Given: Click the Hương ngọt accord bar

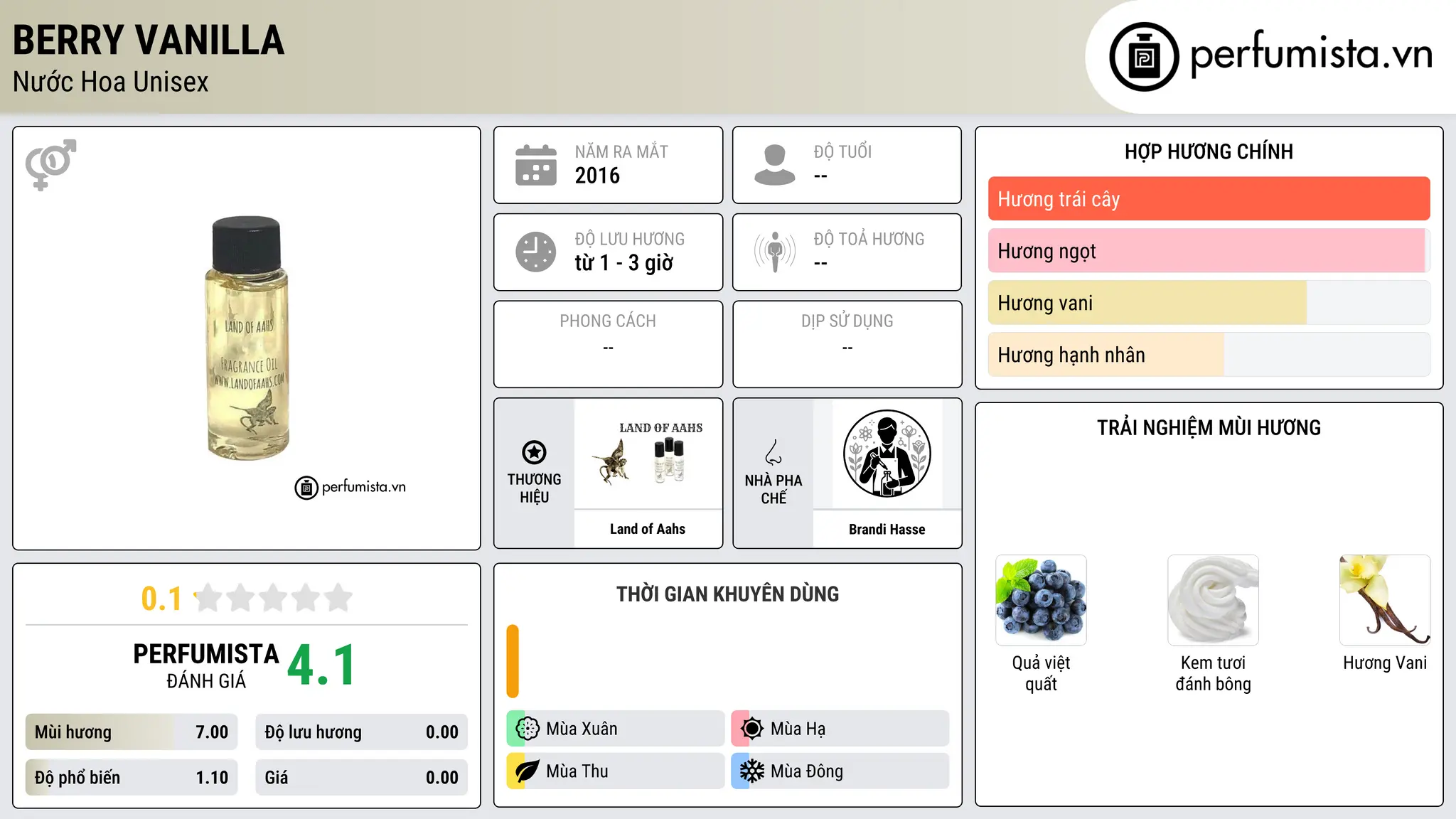Looking at the screenshot, I should [x=1209, y=251].
